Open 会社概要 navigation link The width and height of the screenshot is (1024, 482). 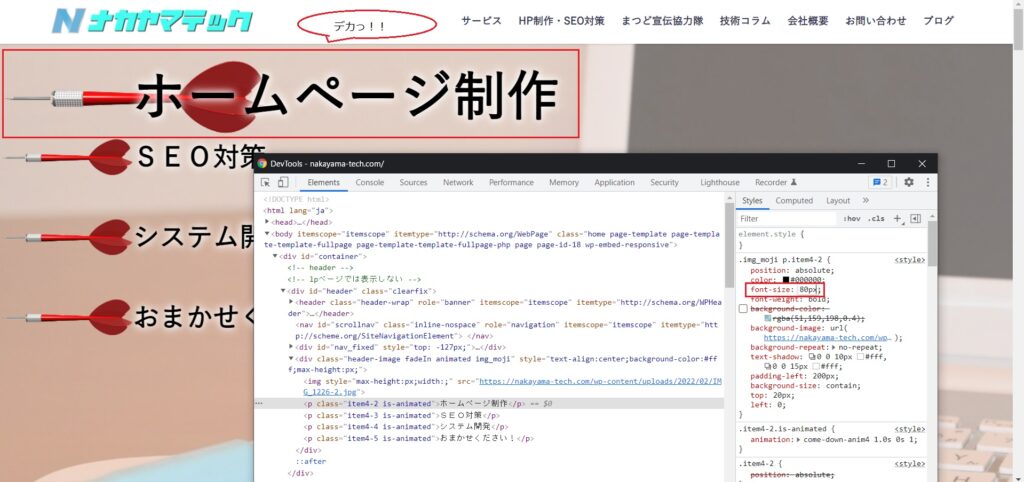click(808, 21)
